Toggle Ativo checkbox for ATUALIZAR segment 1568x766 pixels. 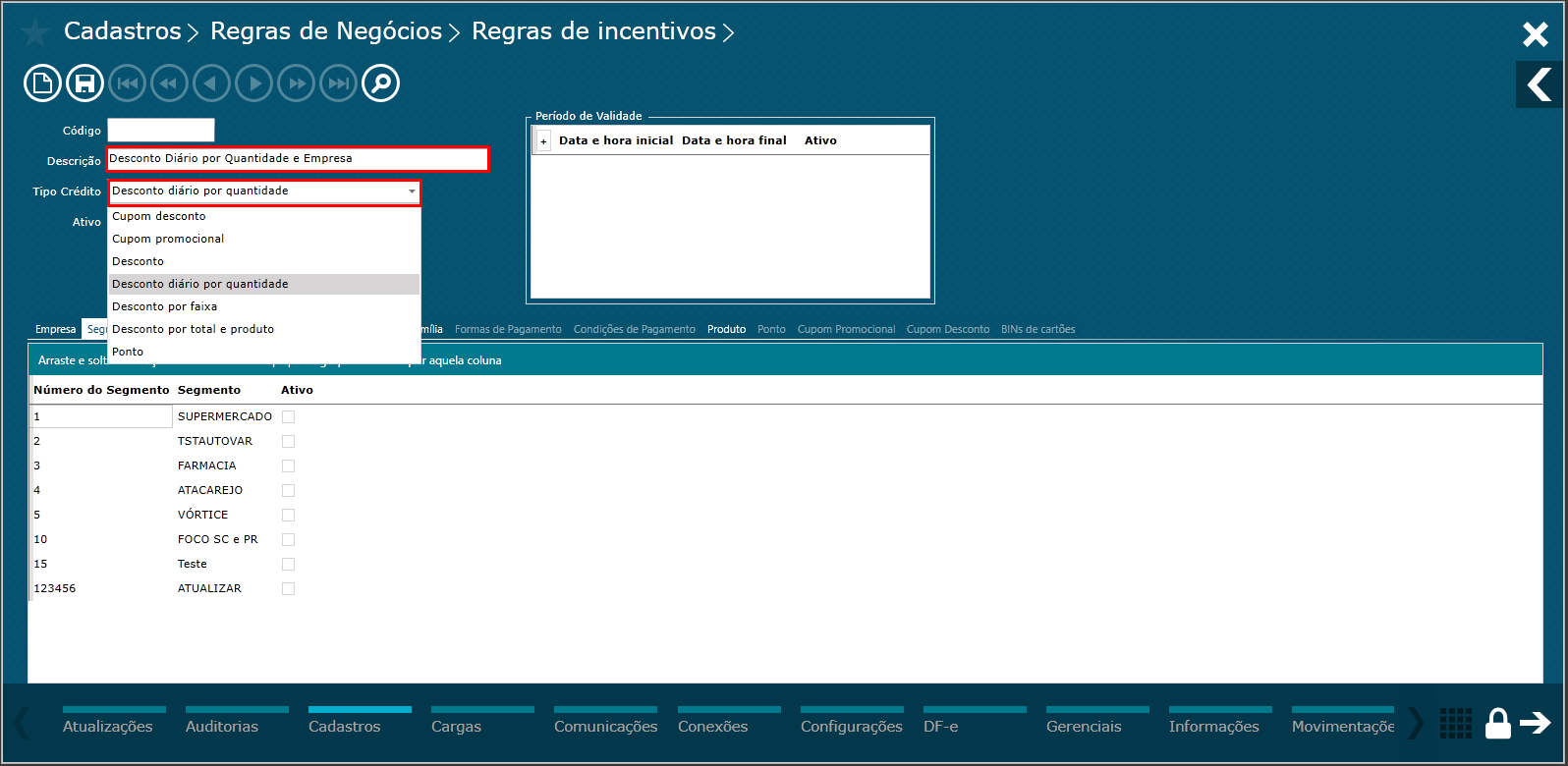pyautogui.click(x=288, y=588)
